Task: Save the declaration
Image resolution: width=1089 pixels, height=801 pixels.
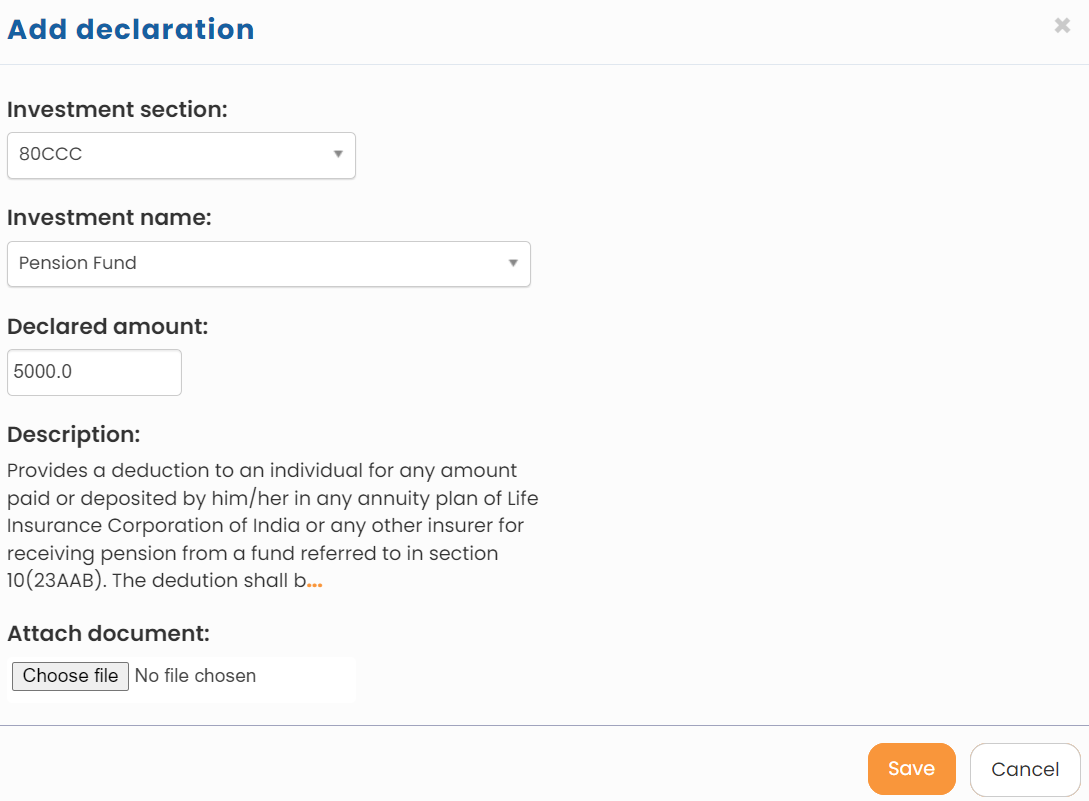Action: coord(911,769)
